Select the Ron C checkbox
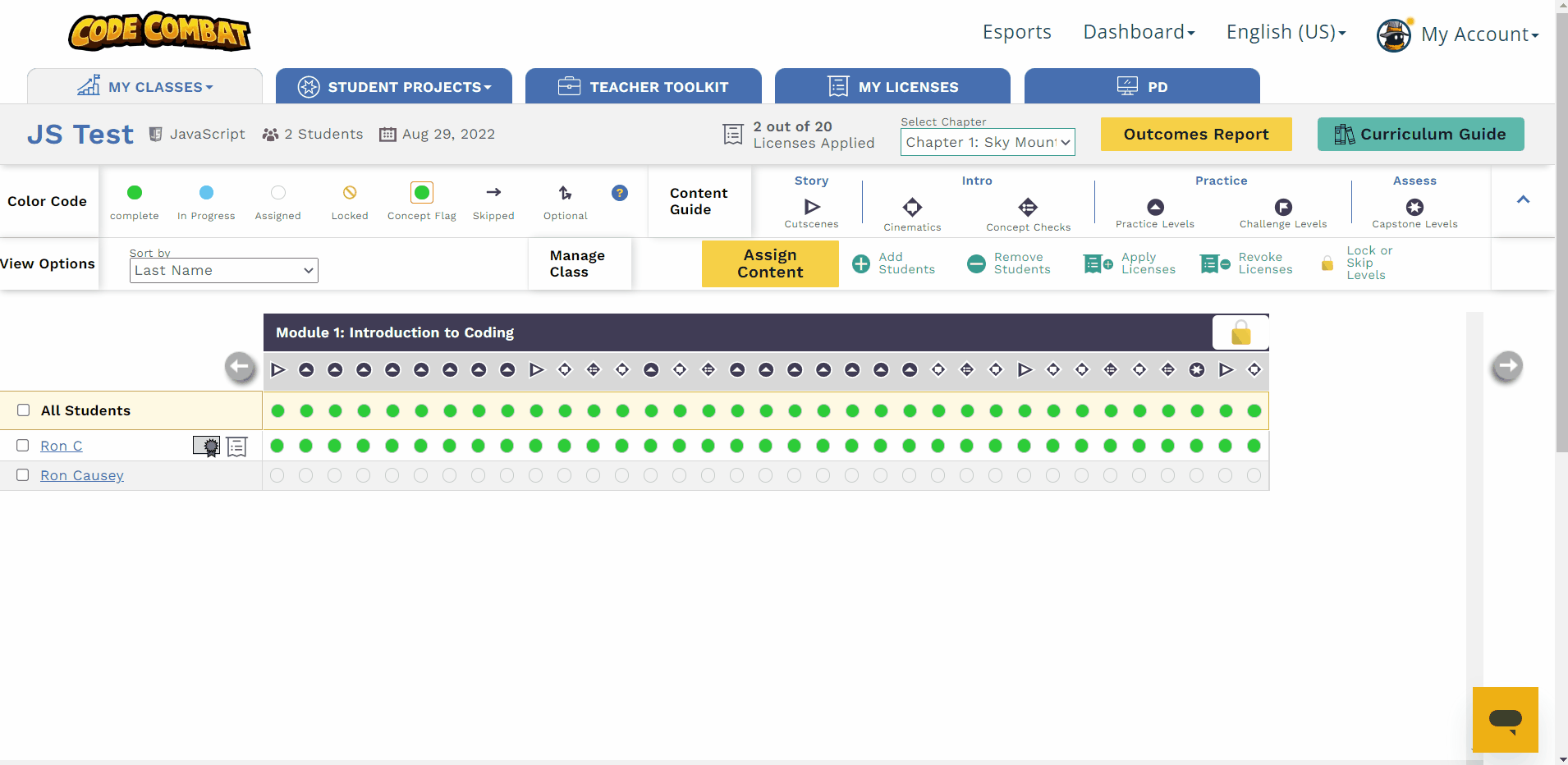1568x765 pixels. click(23, 446)
